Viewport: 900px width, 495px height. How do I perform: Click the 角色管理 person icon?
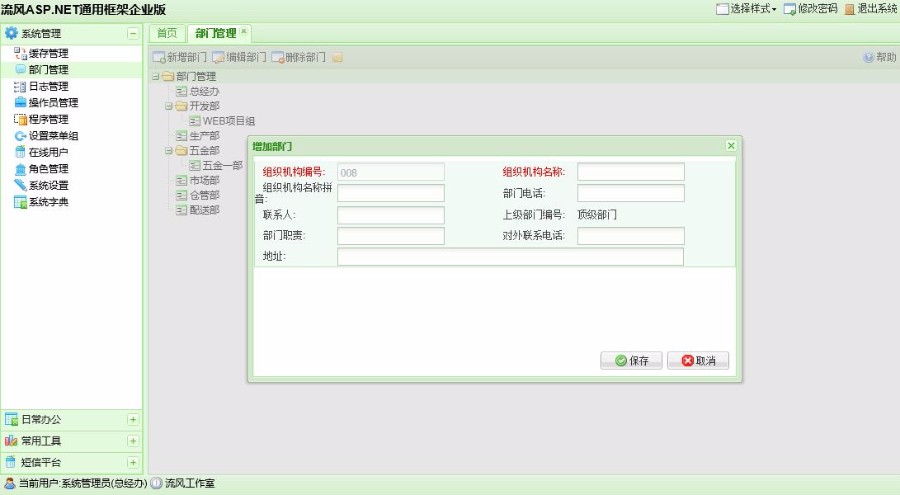[x=20, y=169]
